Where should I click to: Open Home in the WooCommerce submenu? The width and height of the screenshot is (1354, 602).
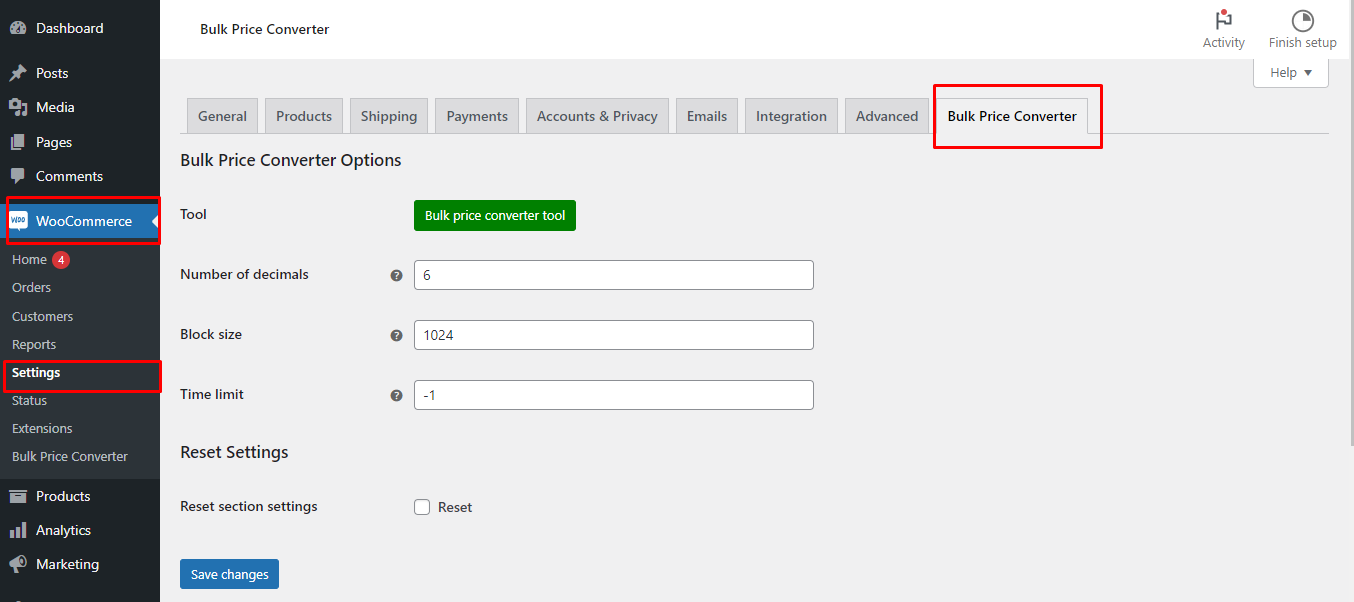point(29,260)
